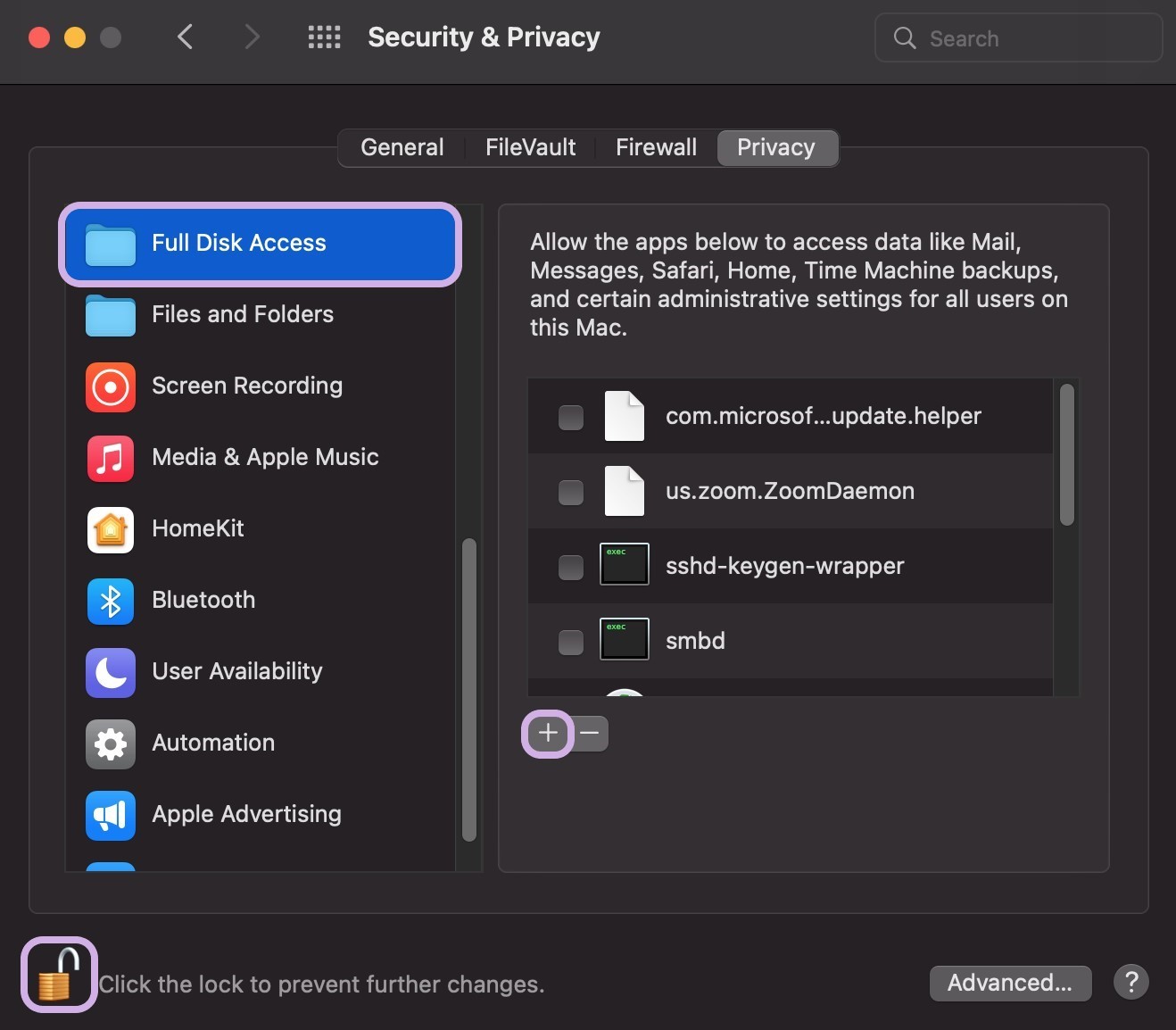Viewport: 1176px width, 1030px height.
Task: Open Apple Advertising privacy settings
Action: [x=246, y=814]
